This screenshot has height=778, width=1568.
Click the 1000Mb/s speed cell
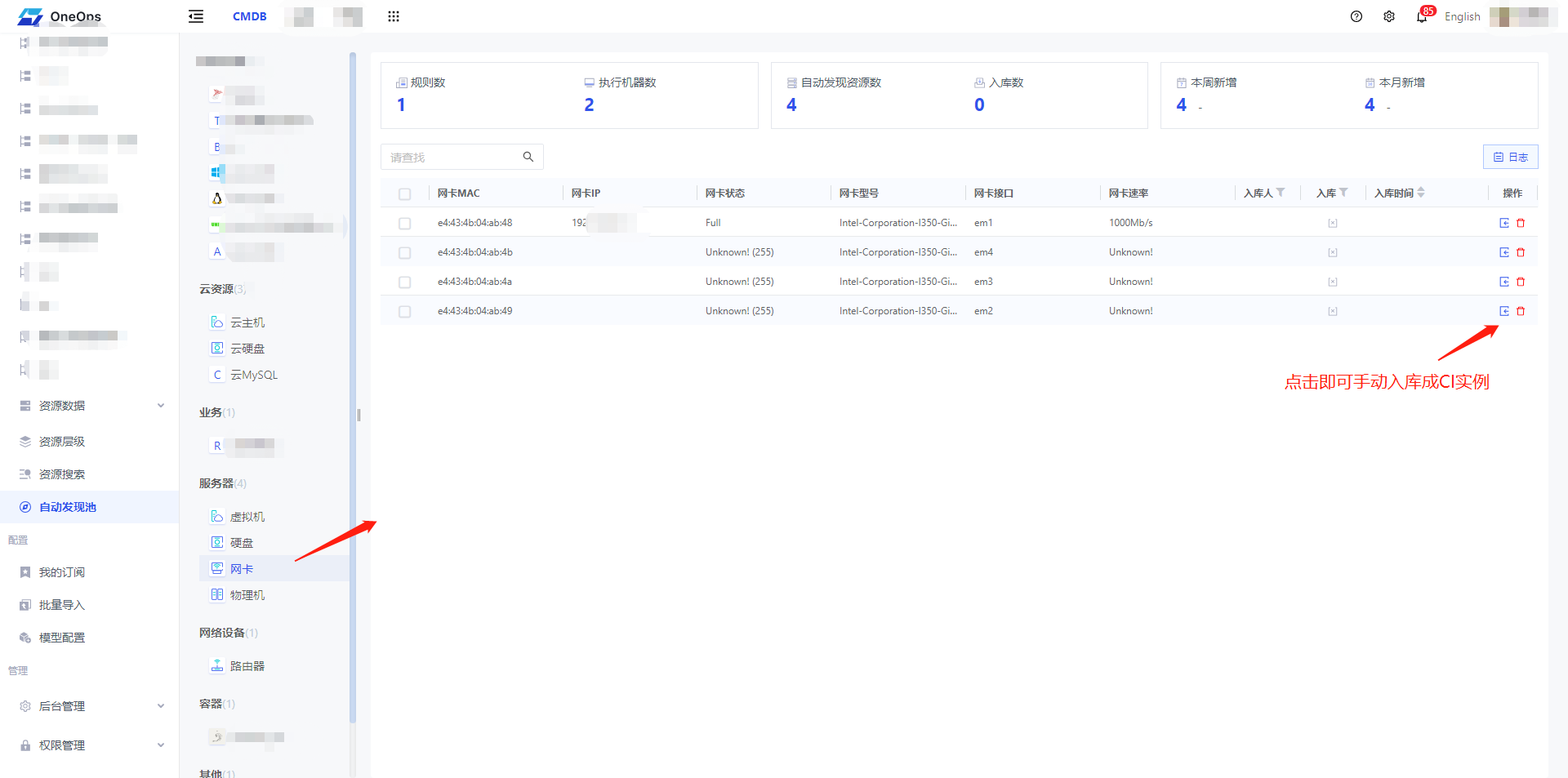1131,223
